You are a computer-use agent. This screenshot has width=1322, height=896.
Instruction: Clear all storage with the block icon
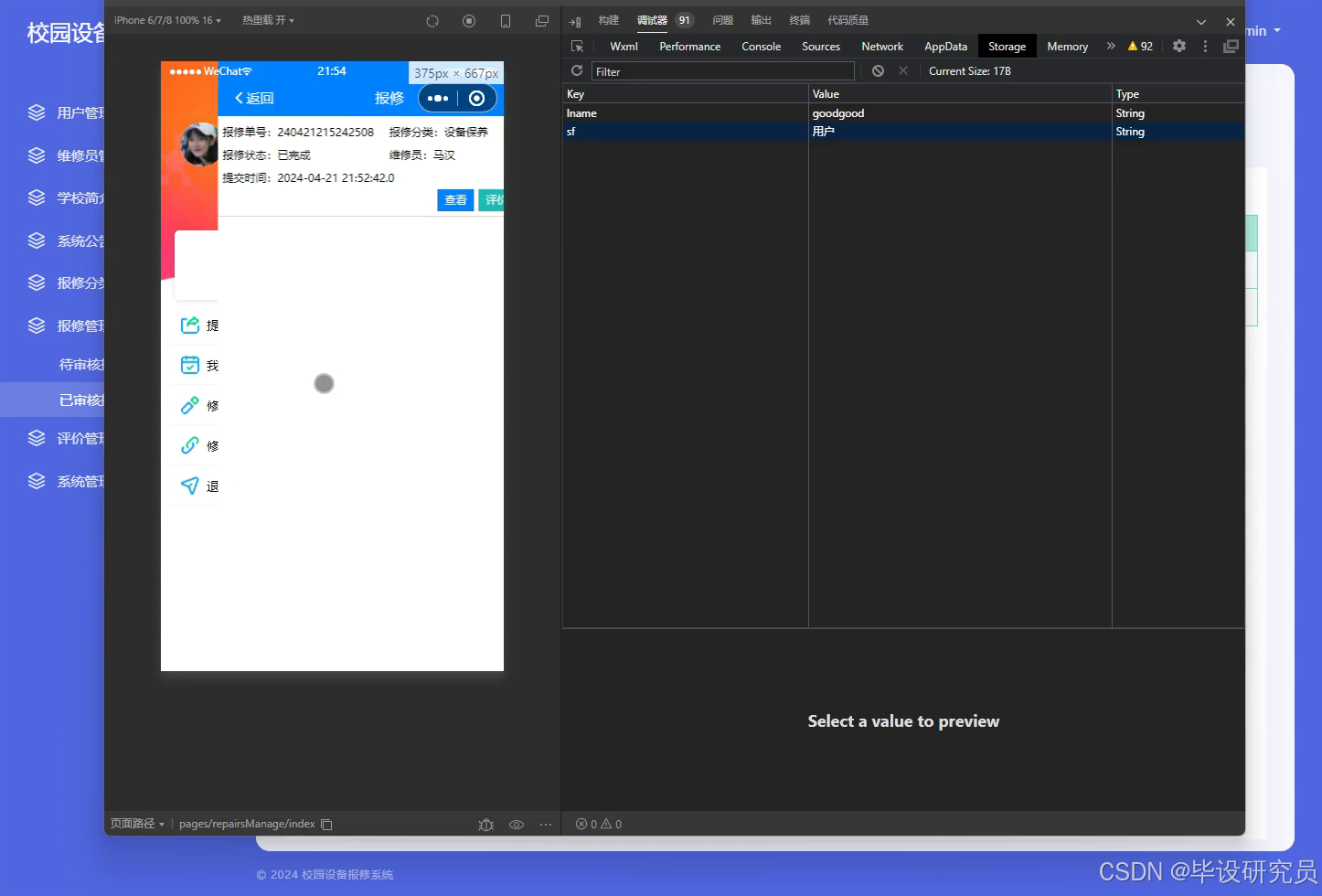pyautogui.click(x=878, y=70)
